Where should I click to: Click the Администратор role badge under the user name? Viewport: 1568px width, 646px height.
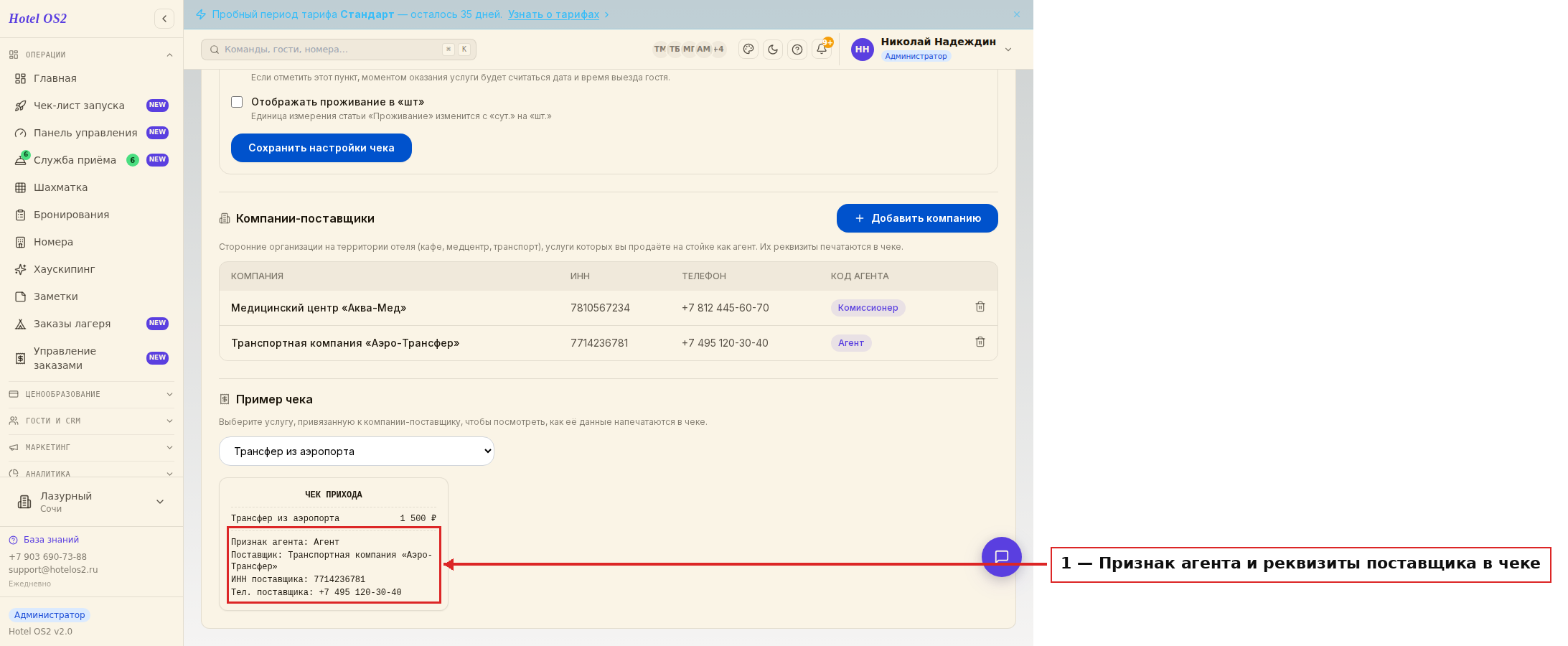coord(916,56)
